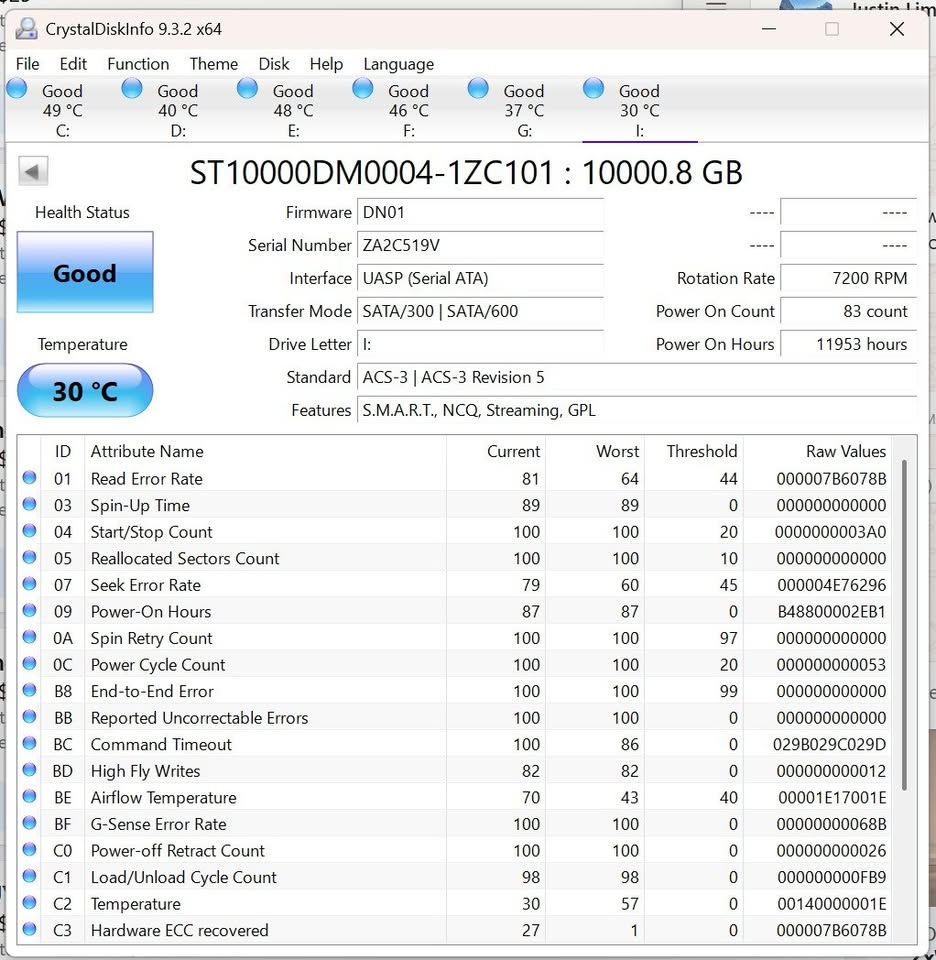936x960 pixels.
Task: Open the Function menu
Action: pyautogui.click(x=138, y=64)
